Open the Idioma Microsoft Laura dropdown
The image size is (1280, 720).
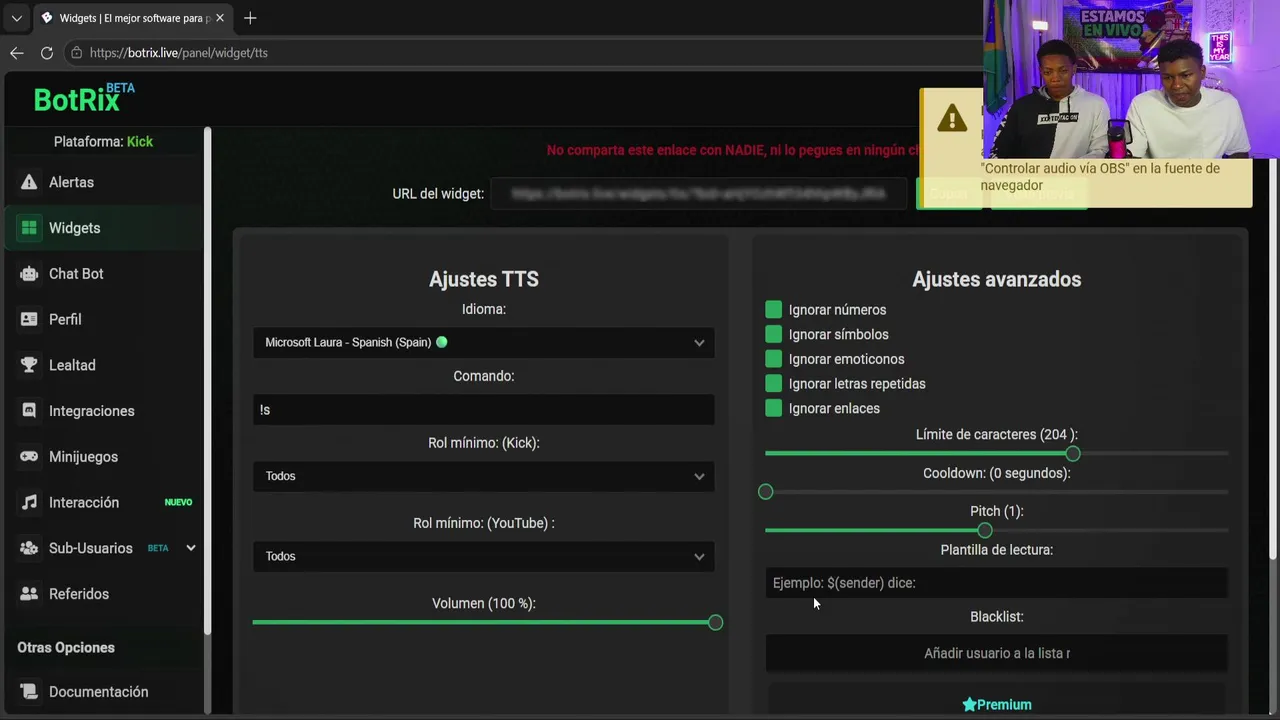click(484, 342)
